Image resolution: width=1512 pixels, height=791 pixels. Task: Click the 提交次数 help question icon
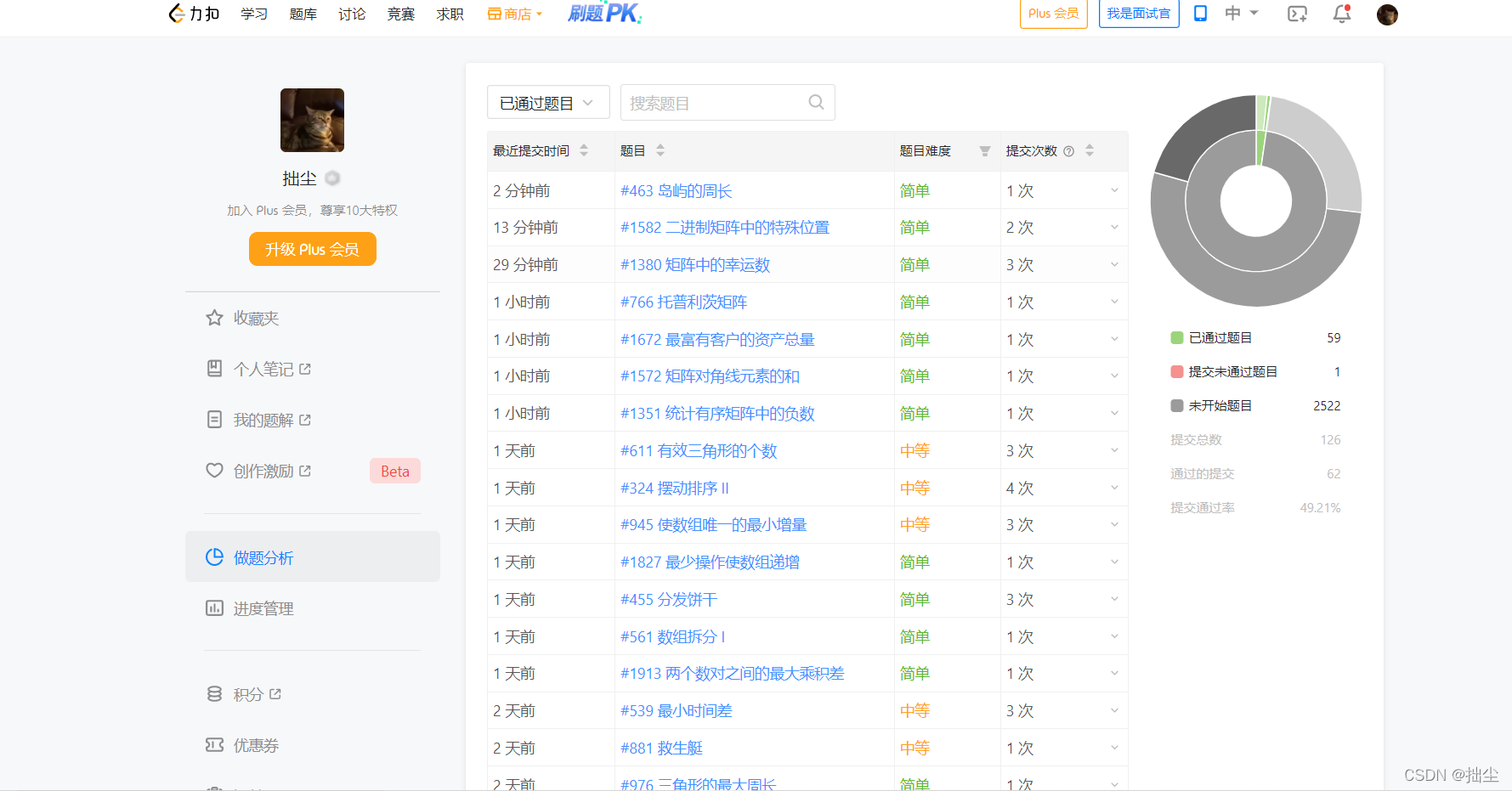(x=1068, y=151)
